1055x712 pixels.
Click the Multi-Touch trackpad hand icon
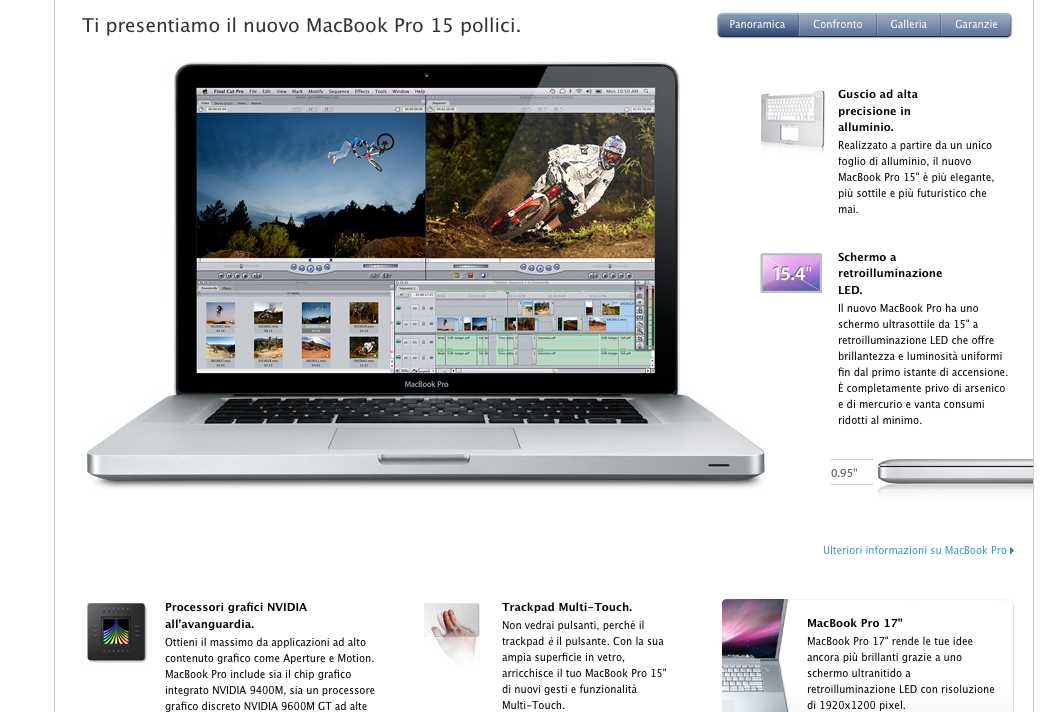click(452, 633)
